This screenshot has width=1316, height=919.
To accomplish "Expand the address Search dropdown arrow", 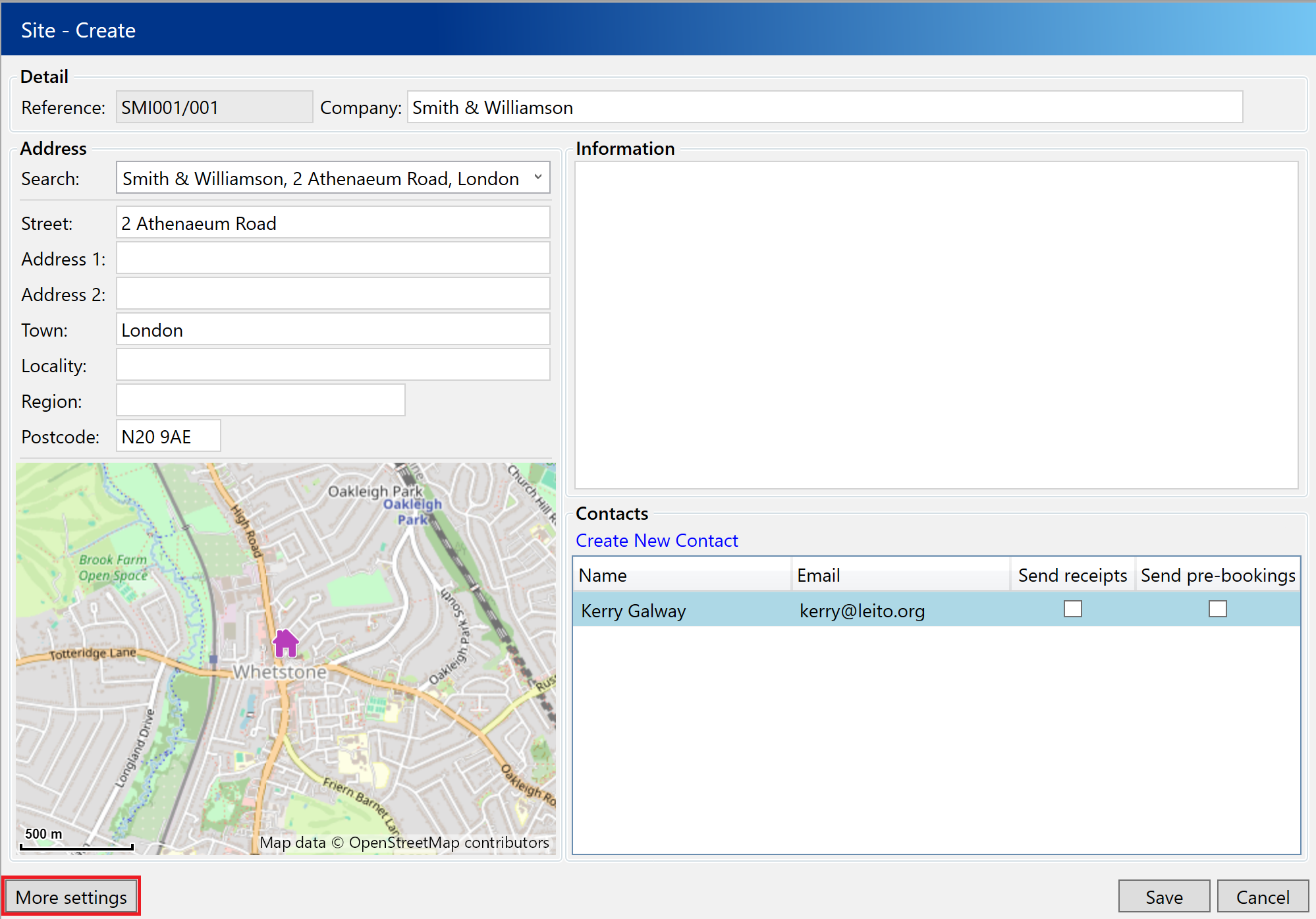I will pyautogui.click(x=537, y=178).
